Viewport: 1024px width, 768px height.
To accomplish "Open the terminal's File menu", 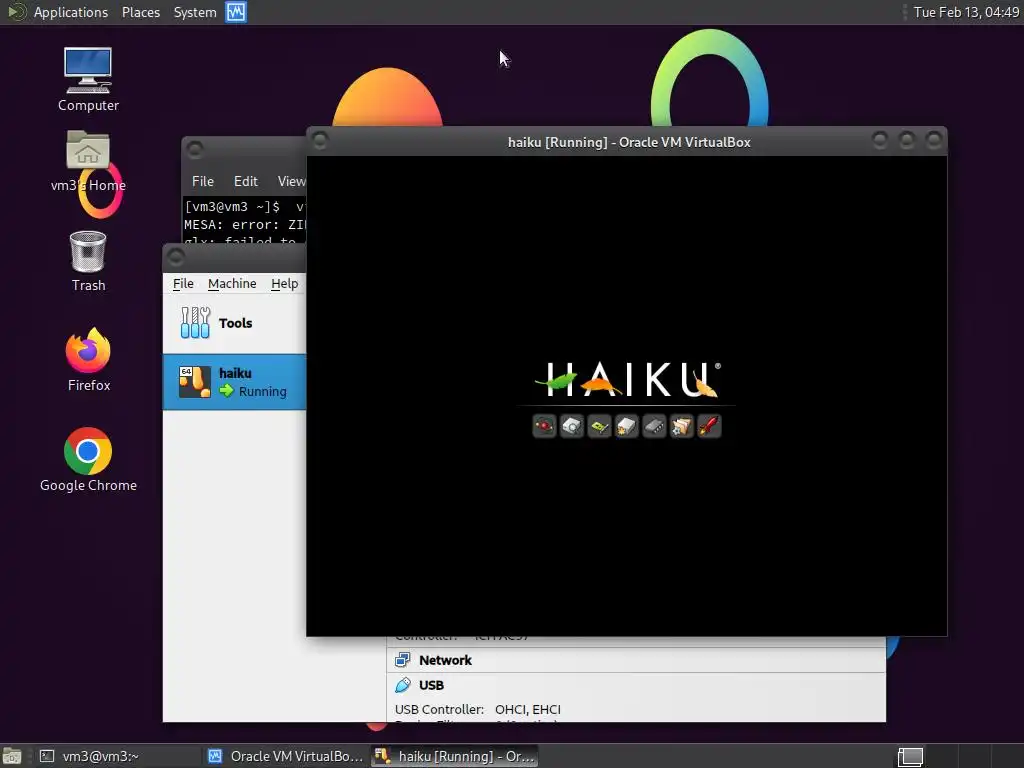I will (x=202, y=182).
